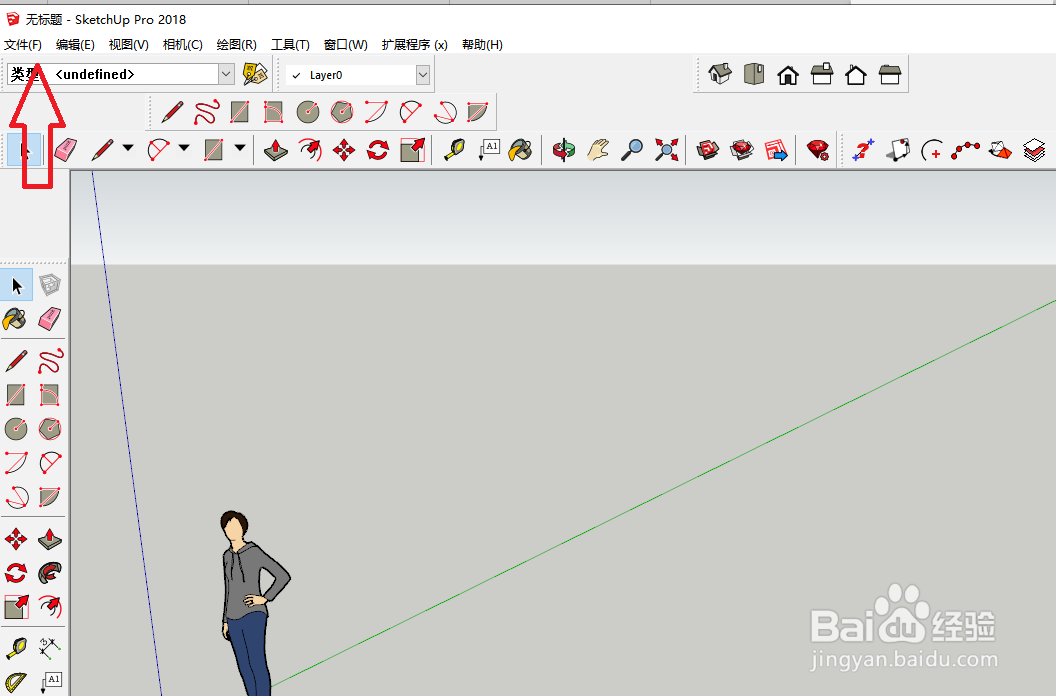Expand the undefined type dropdown

click(225, 74)
